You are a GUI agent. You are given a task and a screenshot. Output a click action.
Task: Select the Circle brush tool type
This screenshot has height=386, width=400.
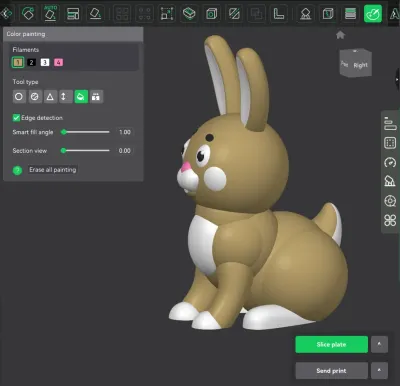19,97
